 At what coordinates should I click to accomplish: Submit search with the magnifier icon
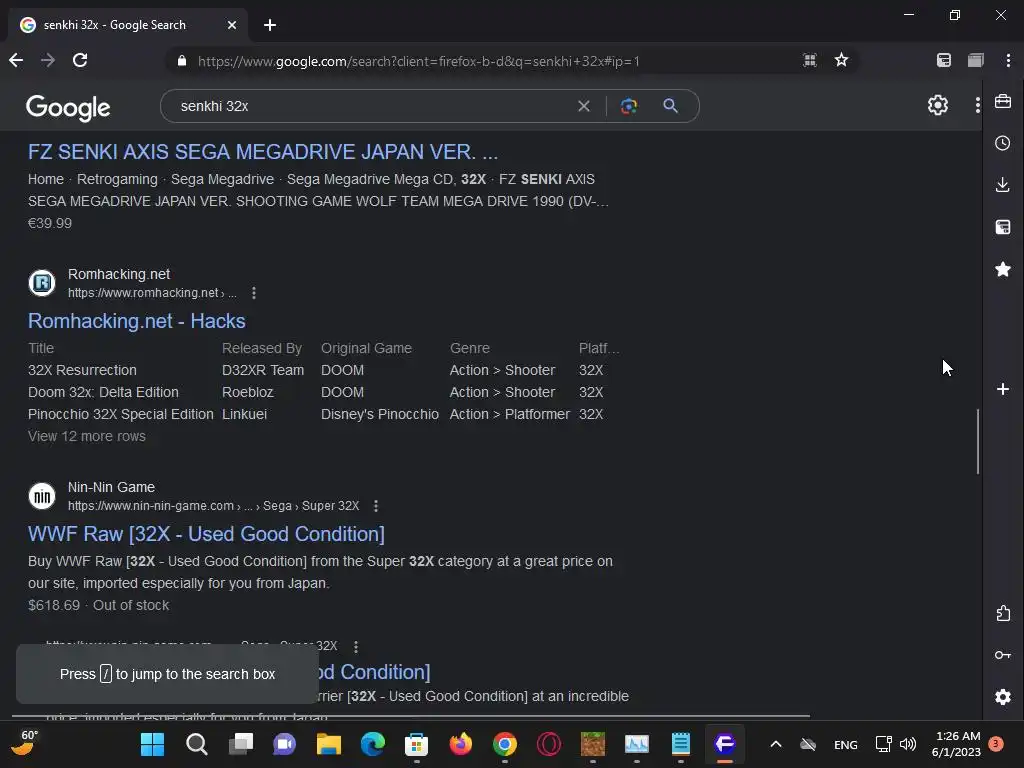pyautogui.click(x=671, y=106)
